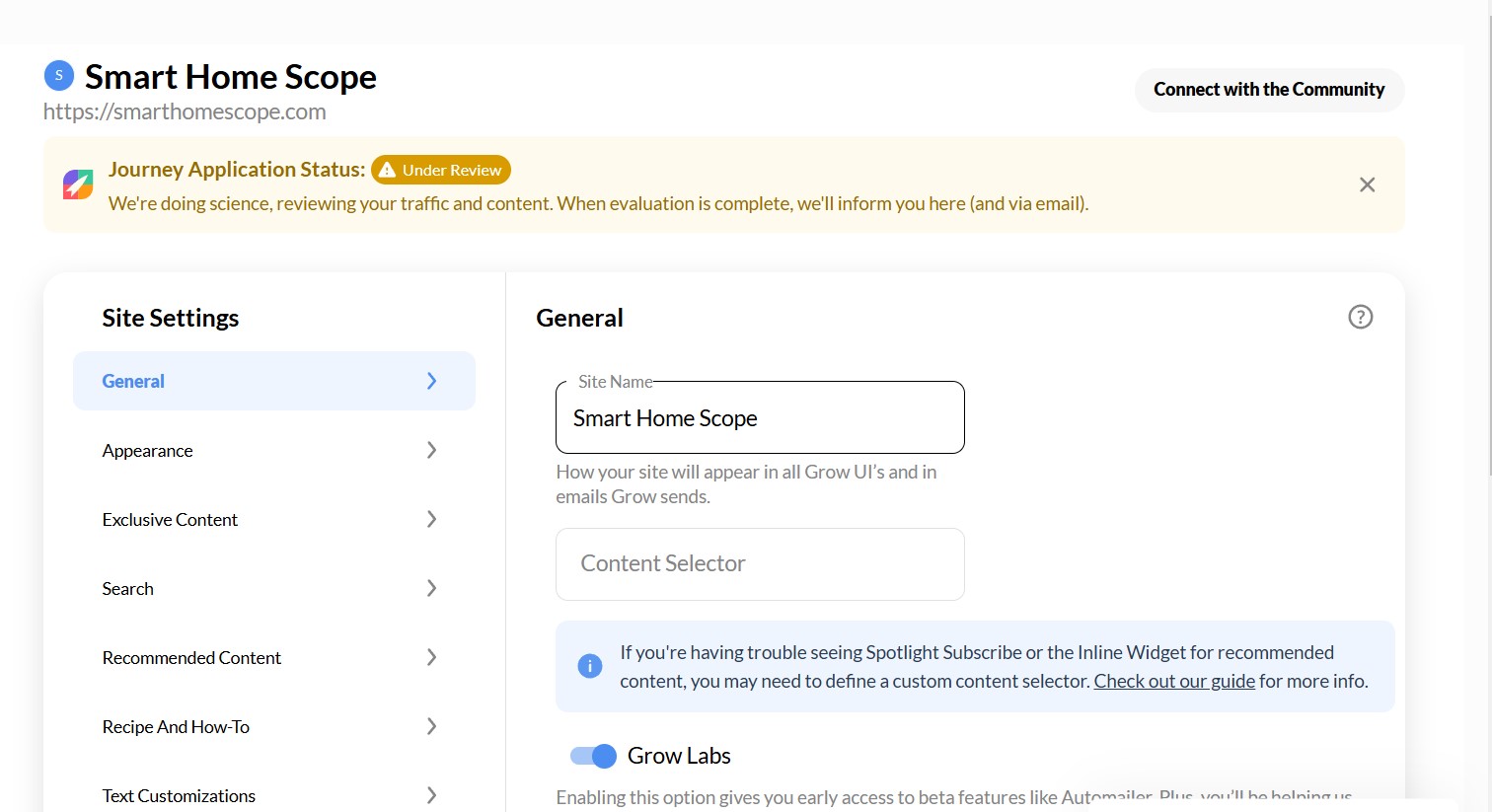
Task: Open the Recipe And How-To section
Action: [176, 726]
